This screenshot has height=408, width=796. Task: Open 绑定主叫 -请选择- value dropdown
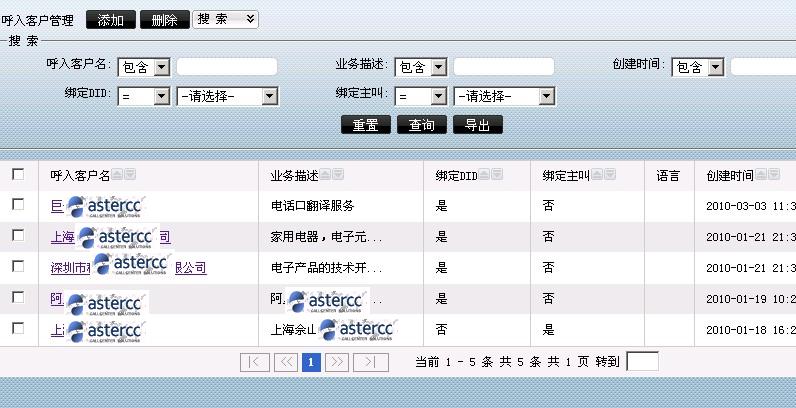(505, 96)
